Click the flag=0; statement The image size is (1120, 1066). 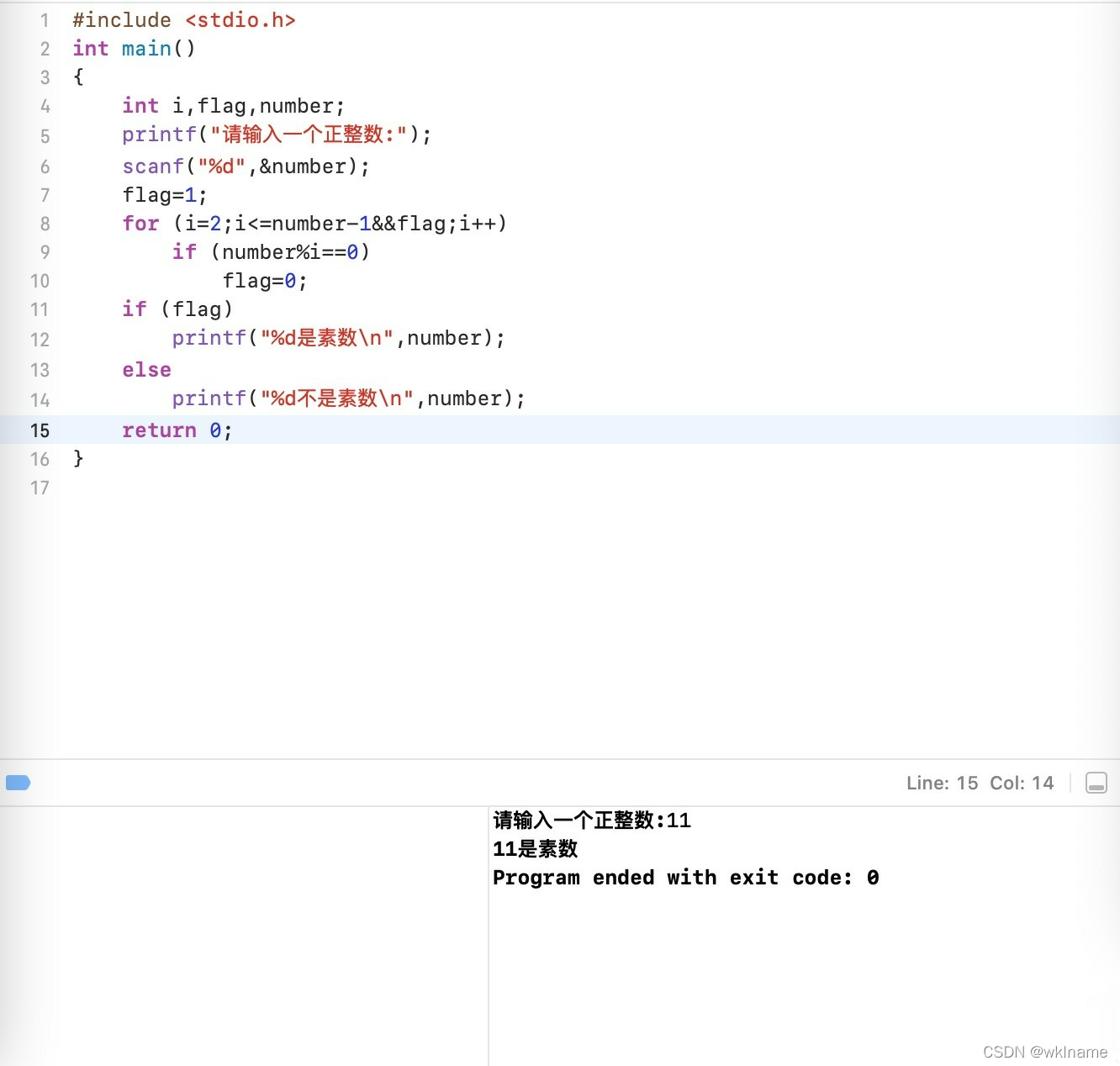click(x=265, y=281)
